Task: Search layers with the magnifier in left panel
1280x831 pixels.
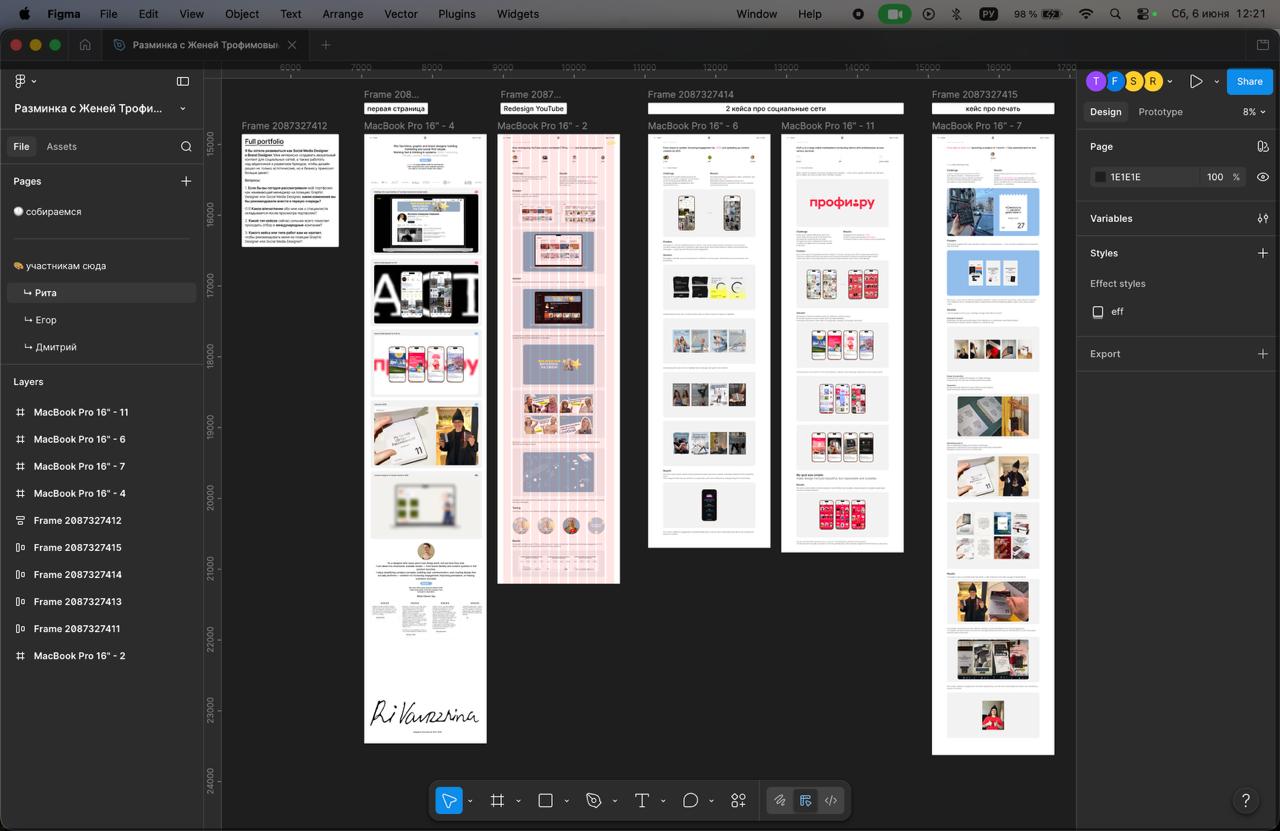Action: 186,146
